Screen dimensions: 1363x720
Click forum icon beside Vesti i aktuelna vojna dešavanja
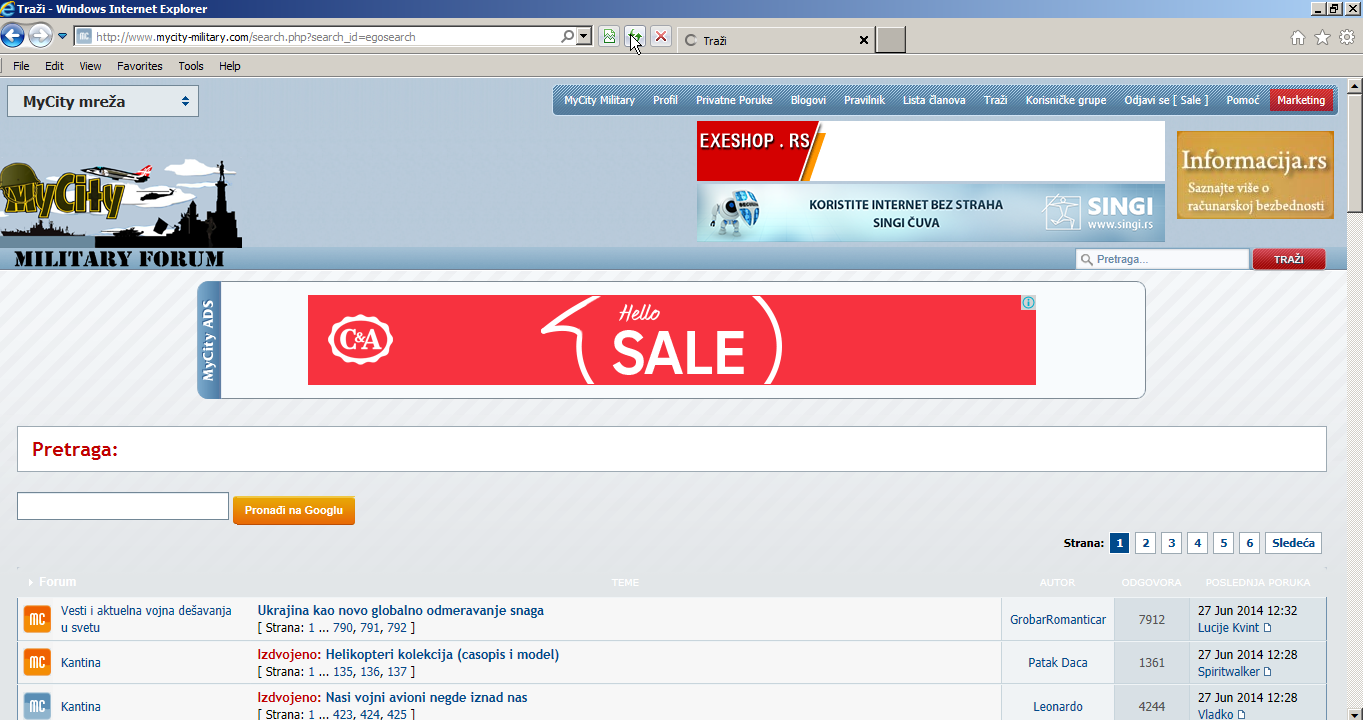click(37, 619)
